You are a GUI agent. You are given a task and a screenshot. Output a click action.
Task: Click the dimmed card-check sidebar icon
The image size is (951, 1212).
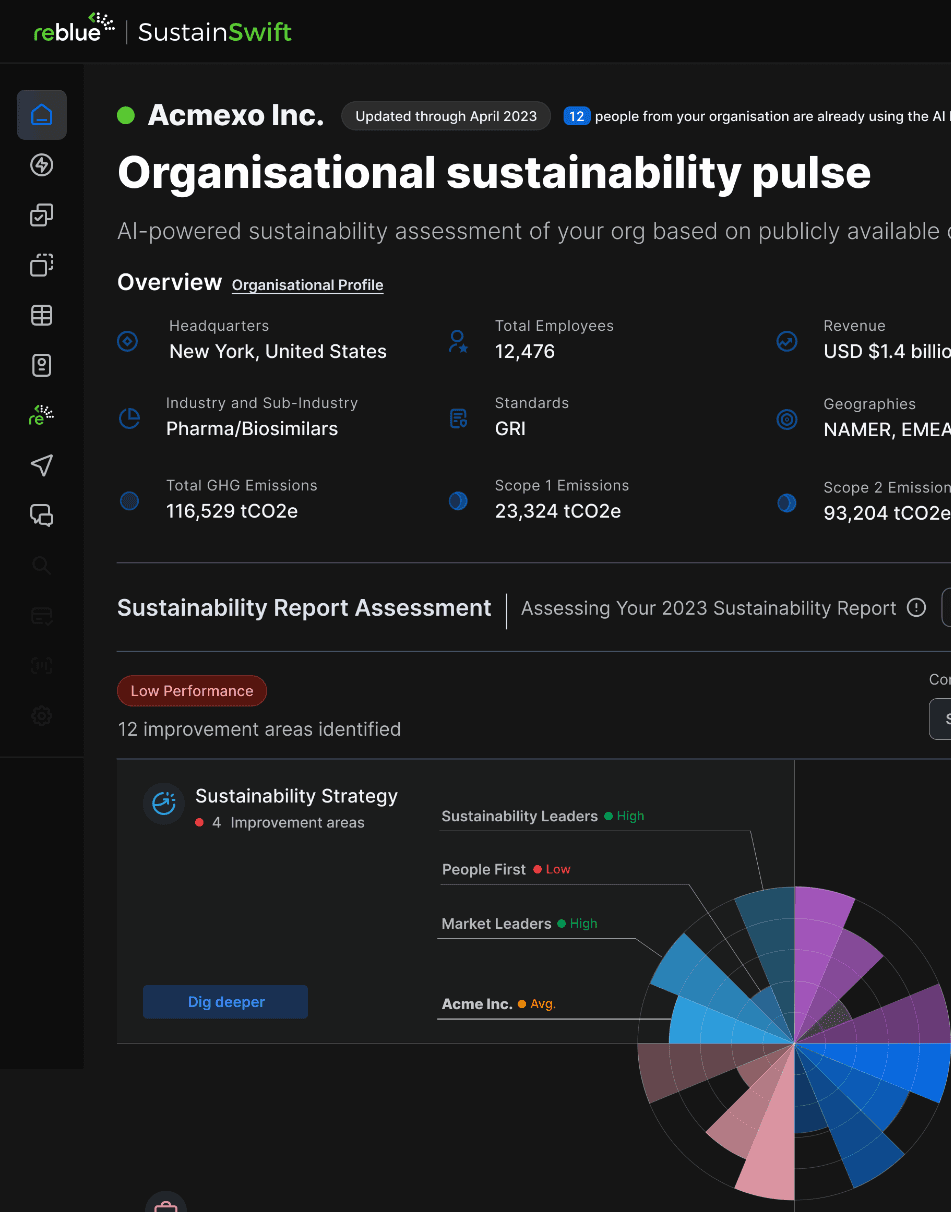(x=42, y=616)
